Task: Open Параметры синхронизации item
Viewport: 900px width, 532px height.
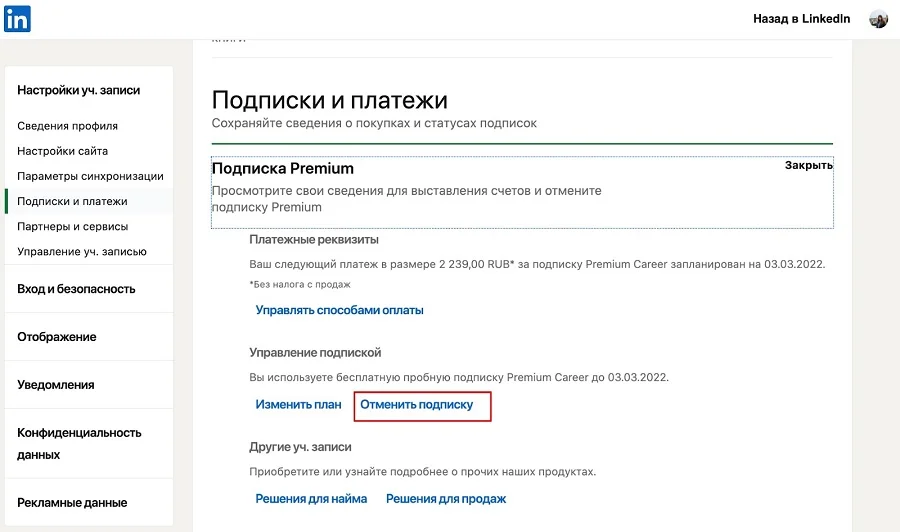Action: point(90,176)
